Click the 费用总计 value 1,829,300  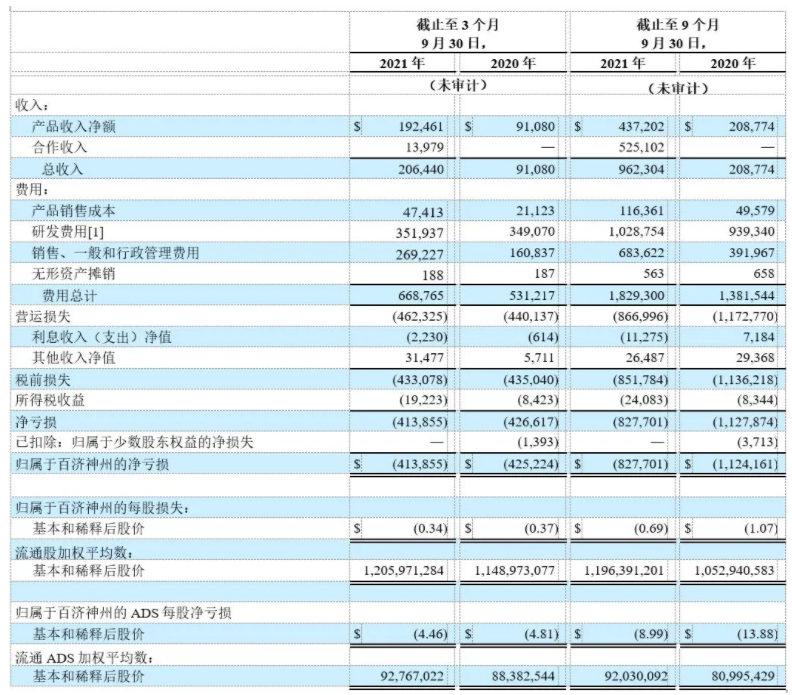click(x=636, y=295)
